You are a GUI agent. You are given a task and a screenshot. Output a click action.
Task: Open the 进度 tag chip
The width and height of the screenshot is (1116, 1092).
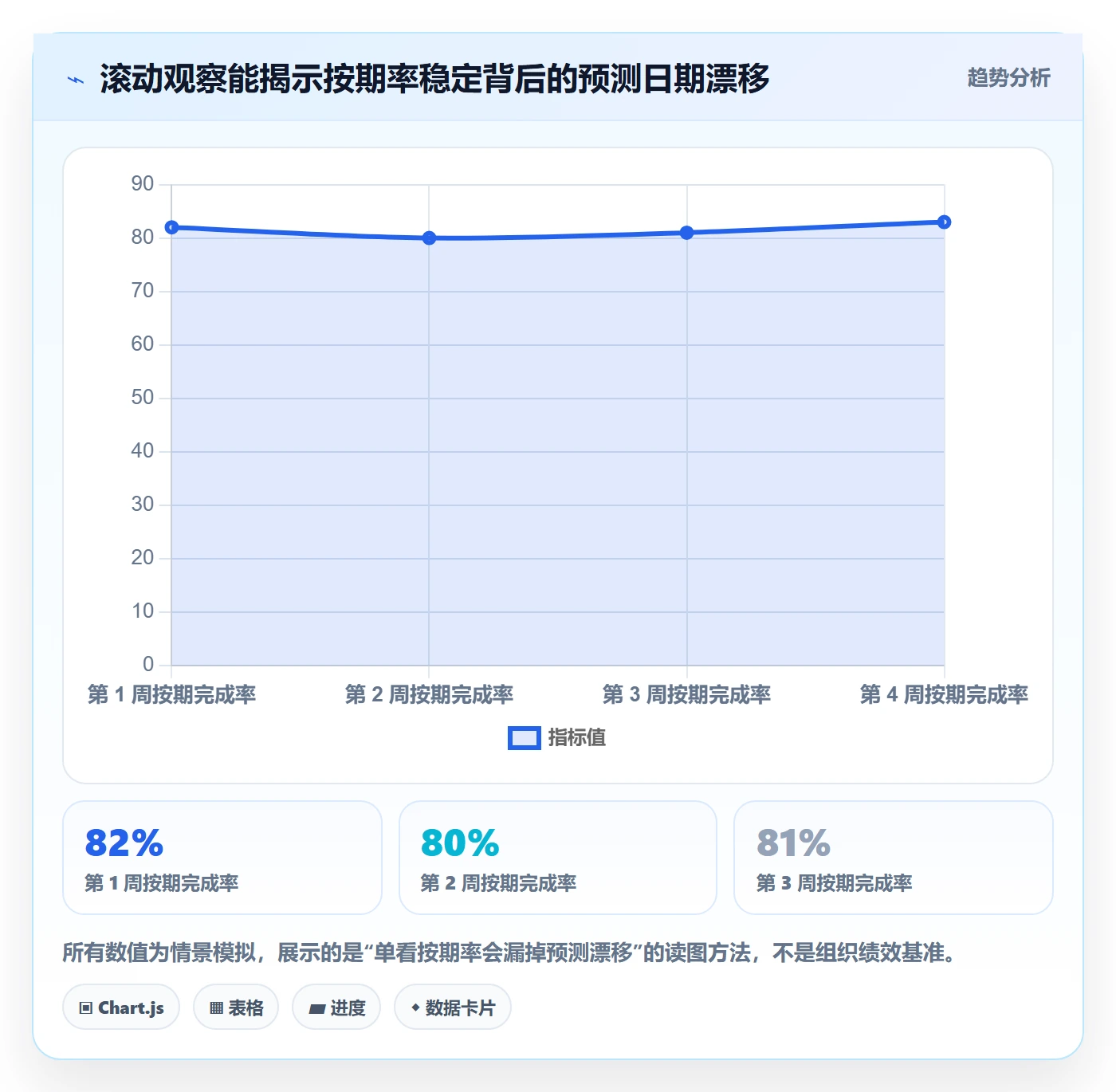pyautogui.click(x=336, y=1008)
